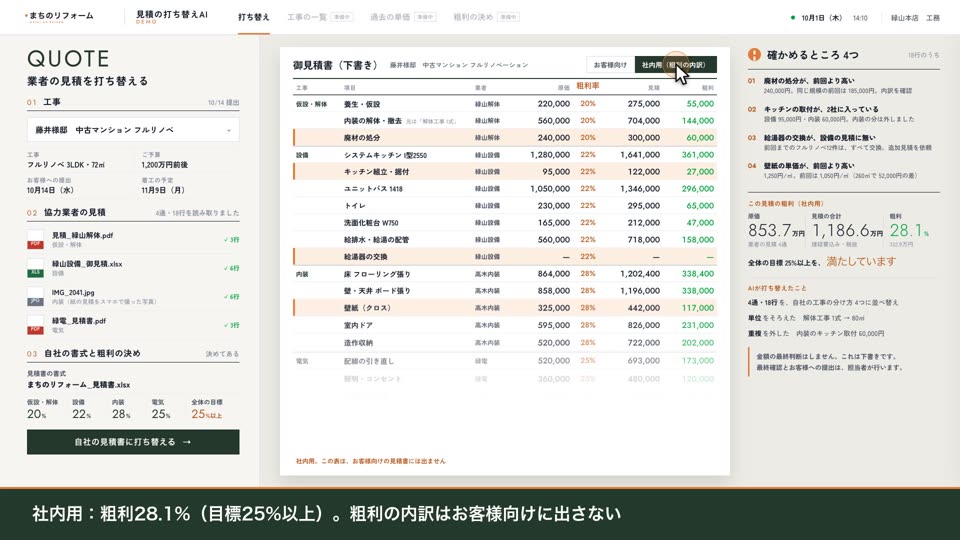Screen dimensions: 960x540
Task: Open the 工事の一覧 tab
Action: pos(320,17)
